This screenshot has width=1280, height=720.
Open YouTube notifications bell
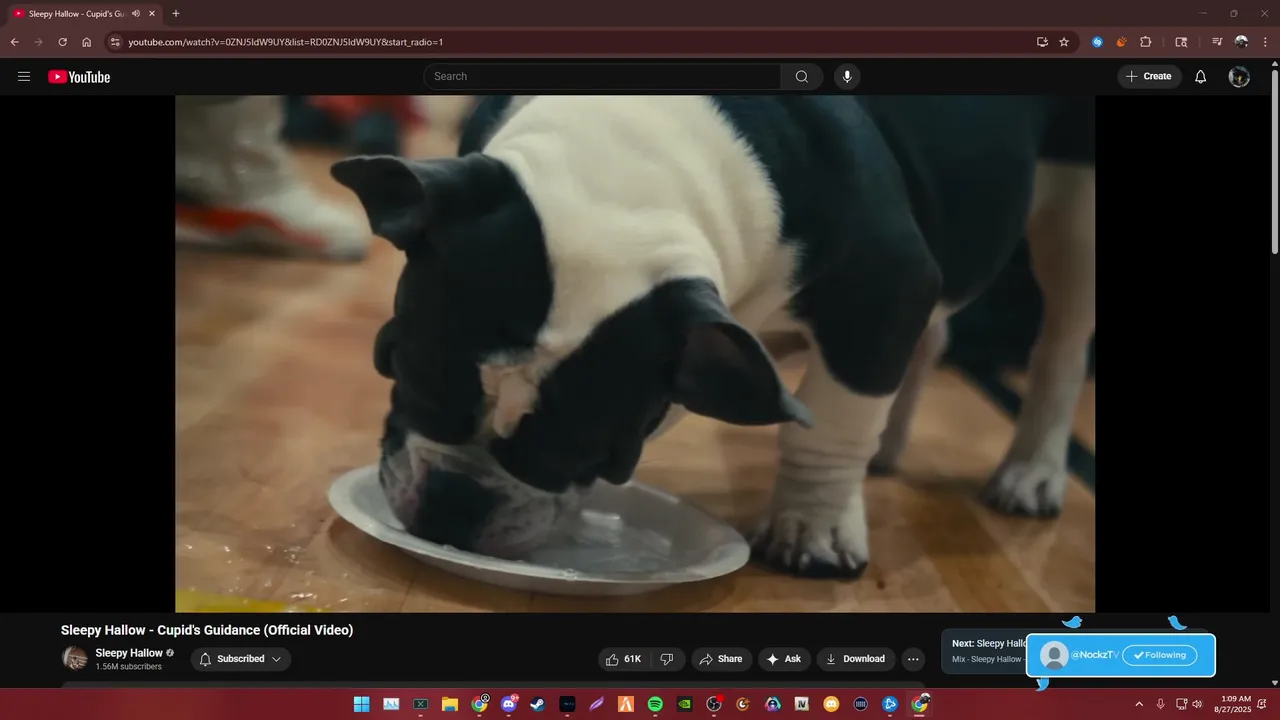(1201, 77)
